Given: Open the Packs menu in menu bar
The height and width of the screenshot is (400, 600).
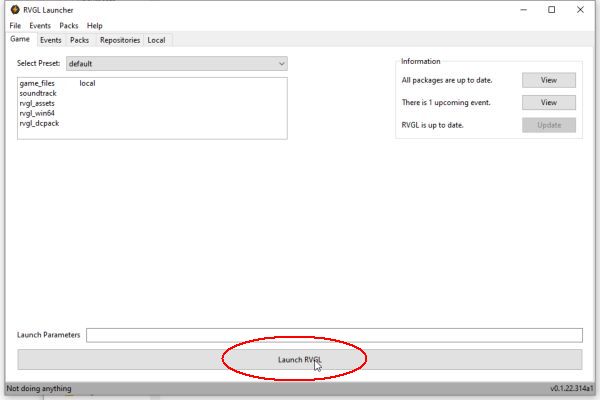Looking at the screenshot, I should (x=69, y=26).
